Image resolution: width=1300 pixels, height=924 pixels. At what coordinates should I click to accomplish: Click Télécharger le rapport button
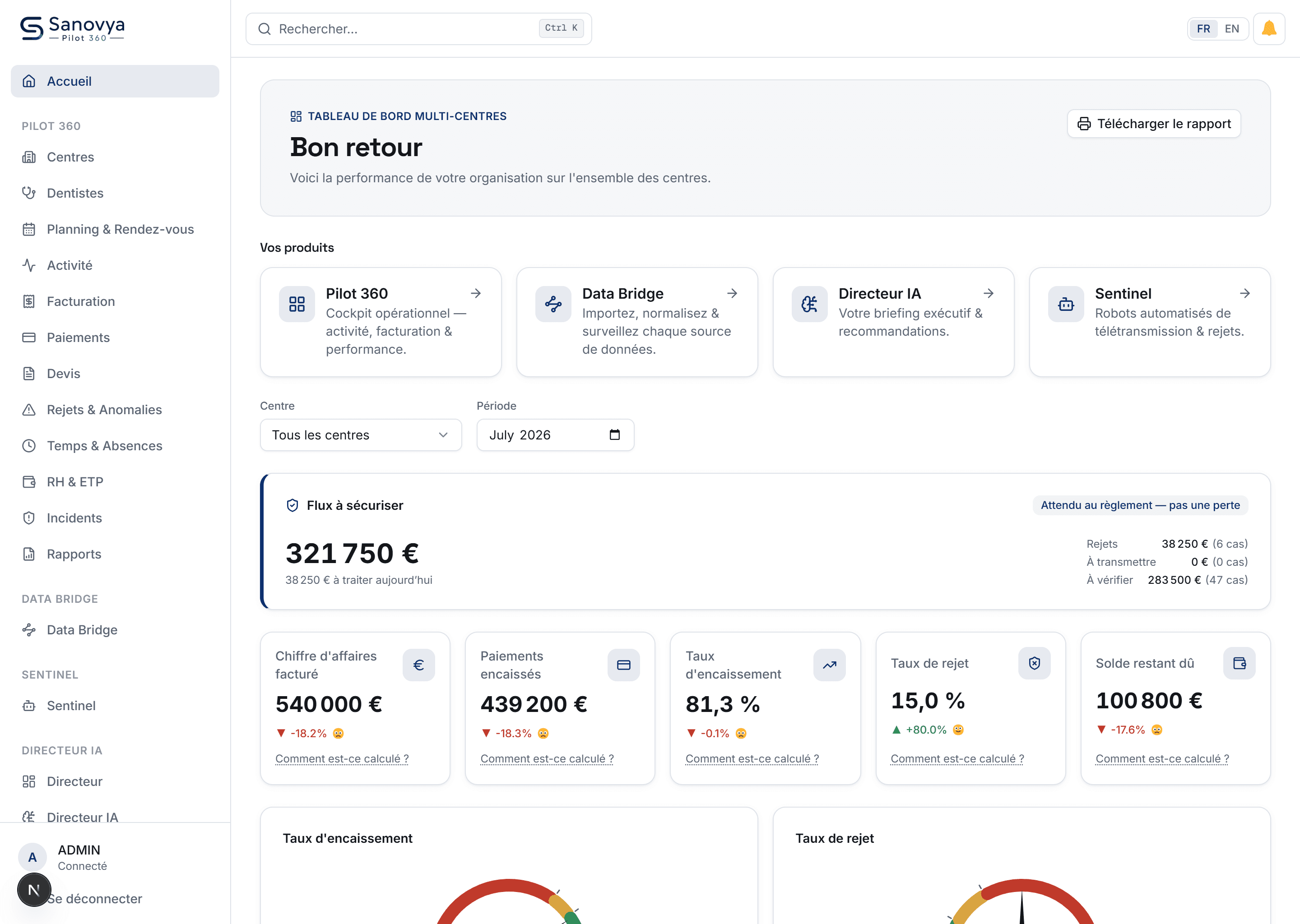1153,124
